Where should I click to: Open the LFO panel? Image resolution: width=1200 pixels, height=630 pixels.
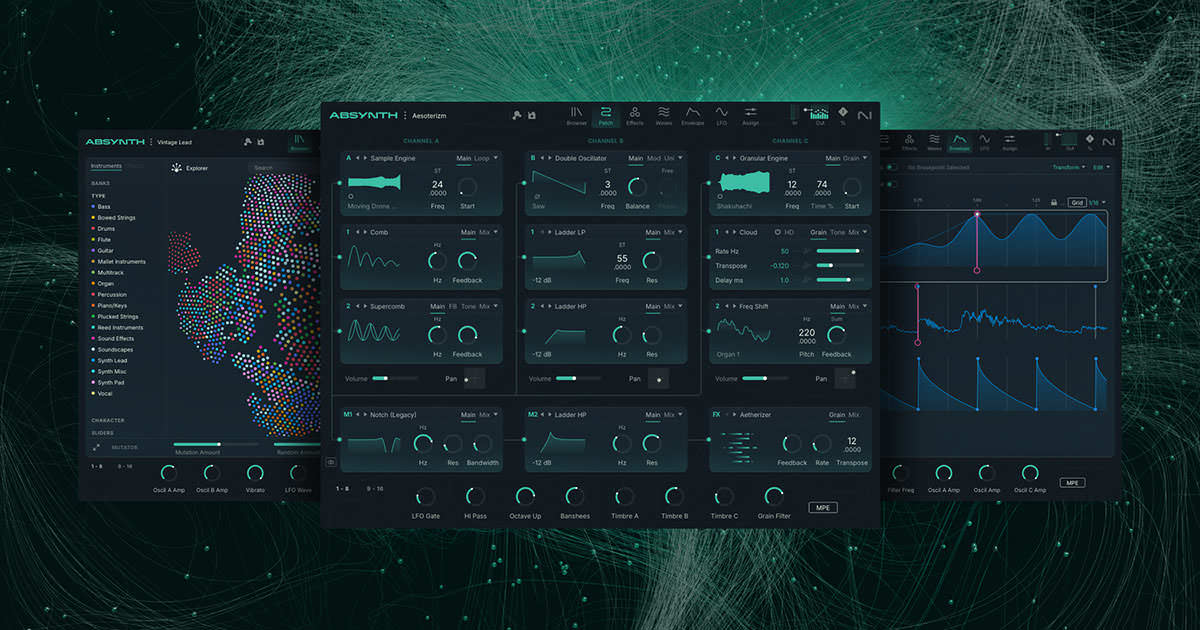[x=721, y=113]
